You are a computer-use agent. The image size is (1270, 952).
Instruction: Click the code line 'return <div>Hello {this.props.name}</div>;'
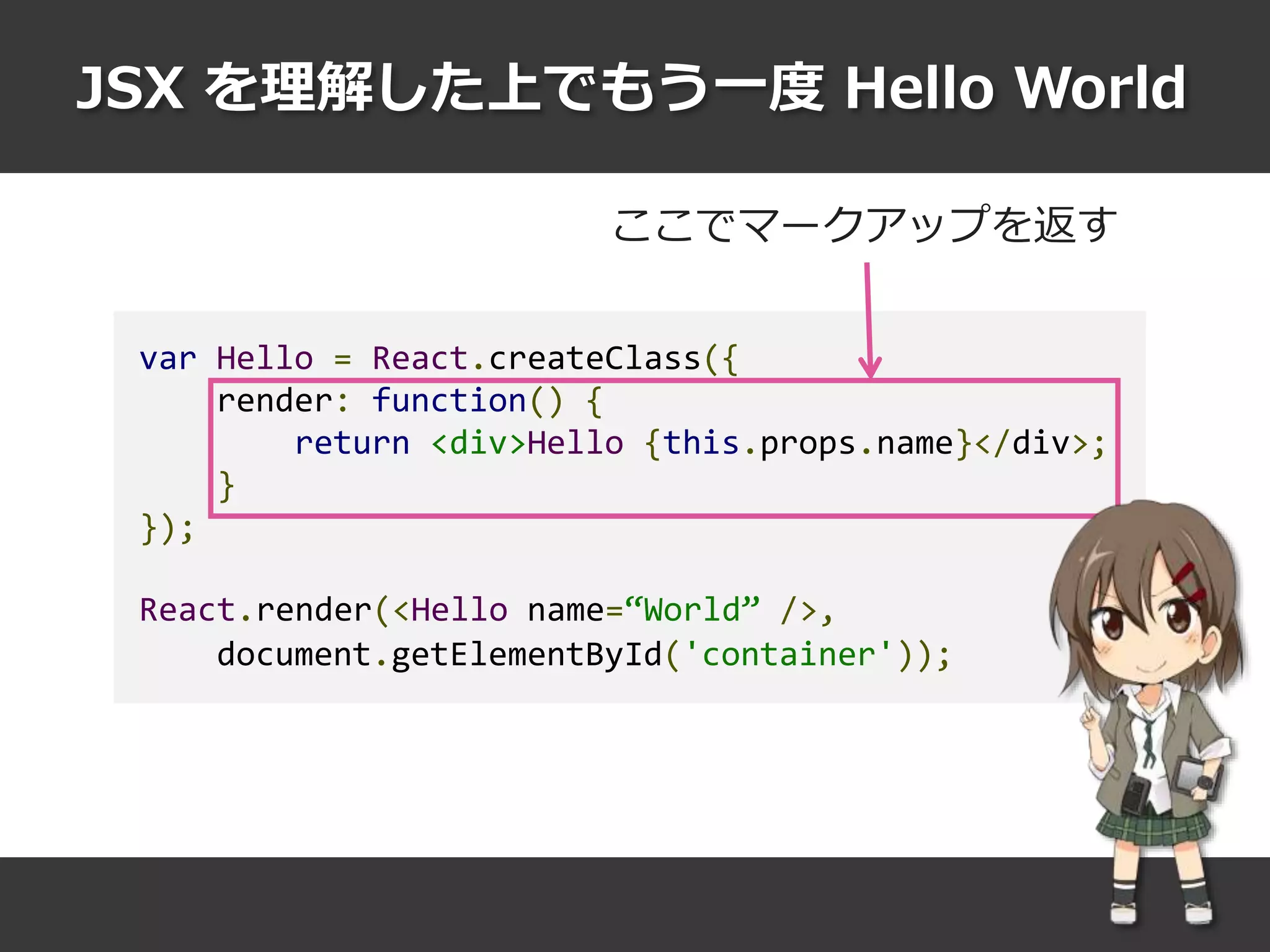coord(700,443)
